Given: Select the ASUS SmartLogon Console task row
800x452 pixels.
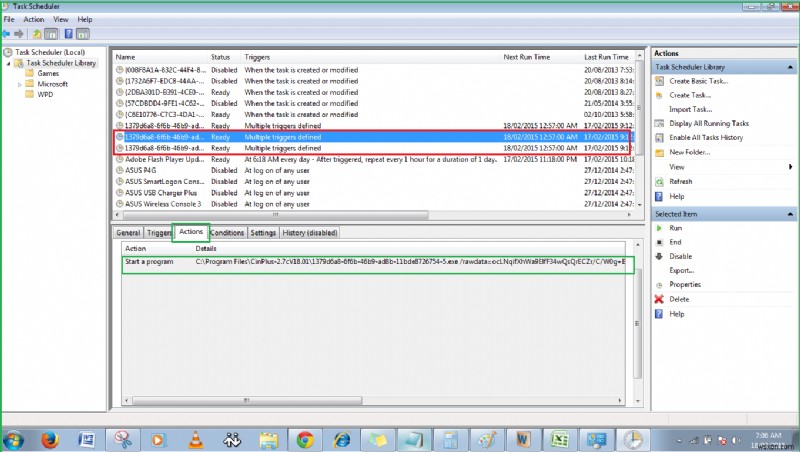Looking at the screenshot, I should pos(374,182).
